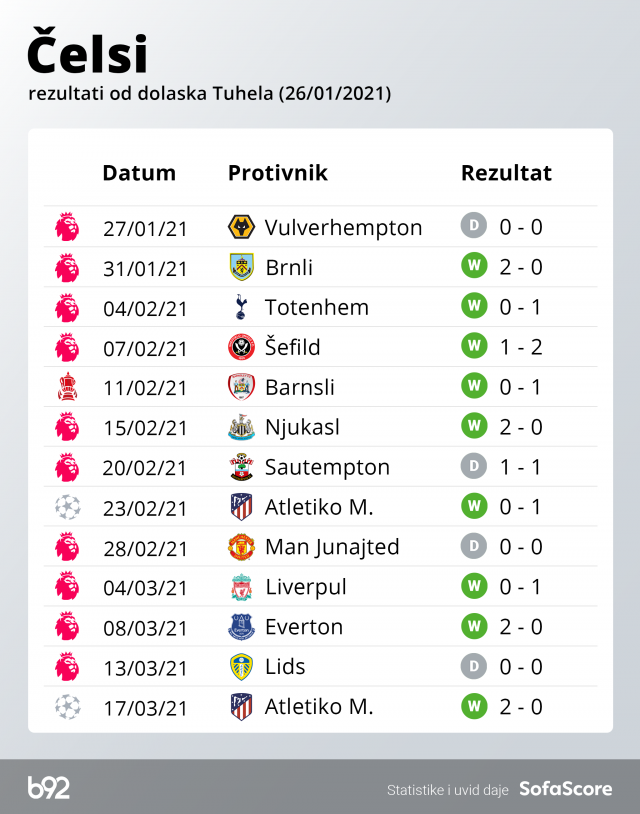Click the Čelsi title heading
640x814 pixels.
(87, 55)
